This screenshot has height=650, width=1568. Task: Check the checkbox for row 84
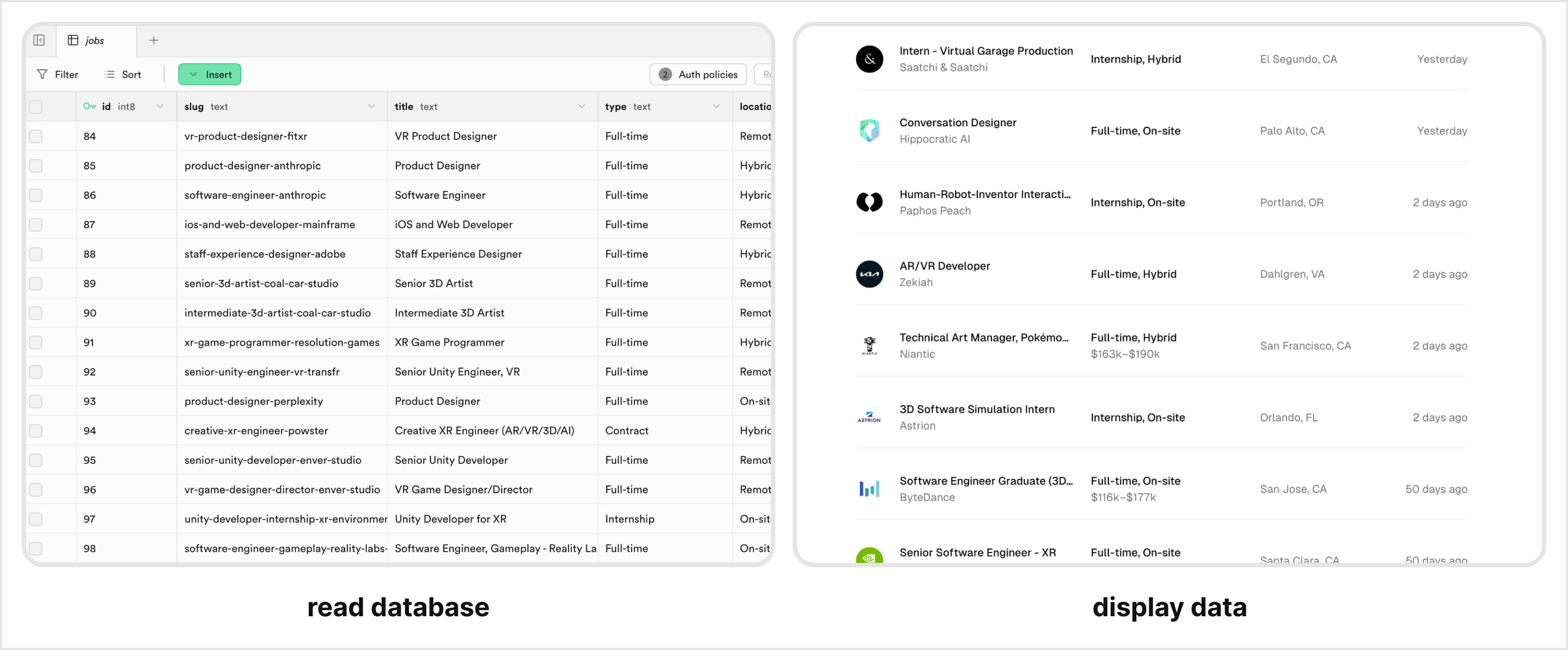click(36, 136)
